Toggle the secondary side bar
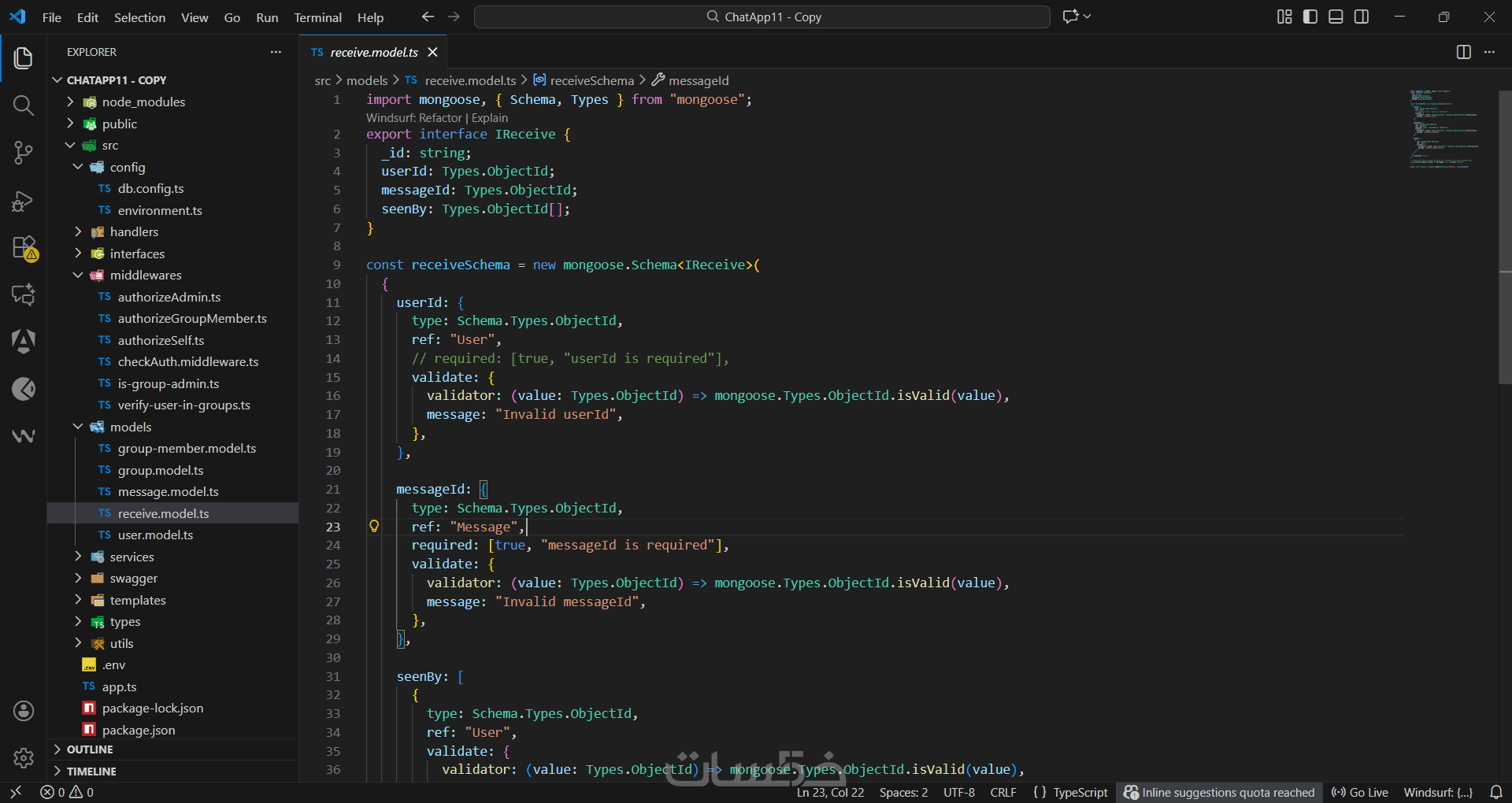 point(1361,17)
